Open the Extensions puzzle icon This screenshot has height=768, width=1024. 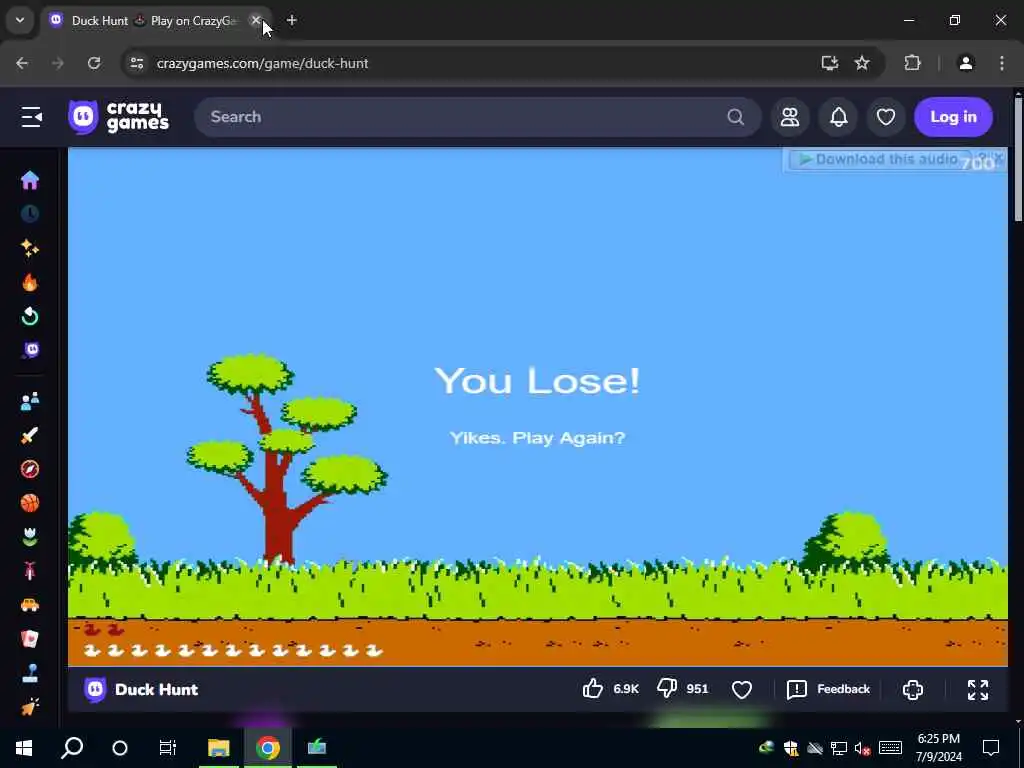(912, 63)
